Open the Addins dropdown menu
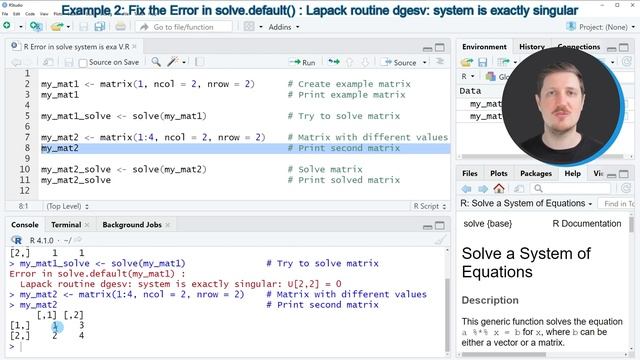Image resolution: width=640 pixels, height=360 pixels. pos(284,27)
